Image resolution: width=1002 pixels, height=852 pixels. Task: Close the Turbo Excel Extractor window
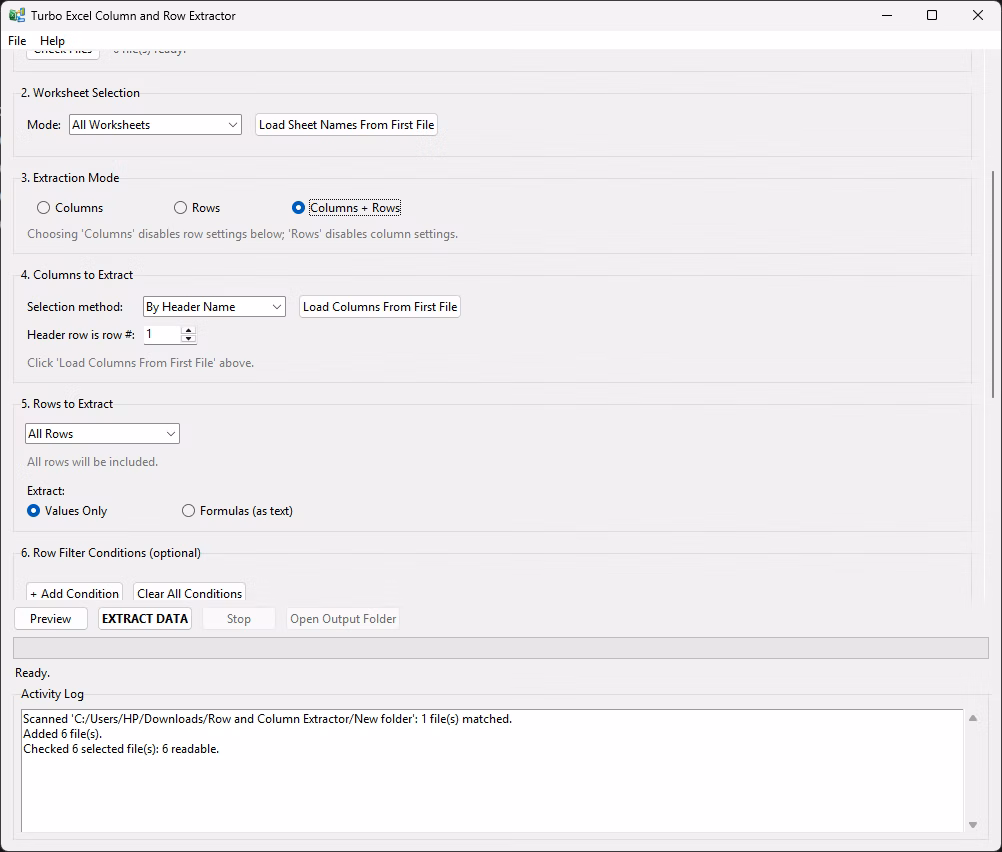[978, 15]
